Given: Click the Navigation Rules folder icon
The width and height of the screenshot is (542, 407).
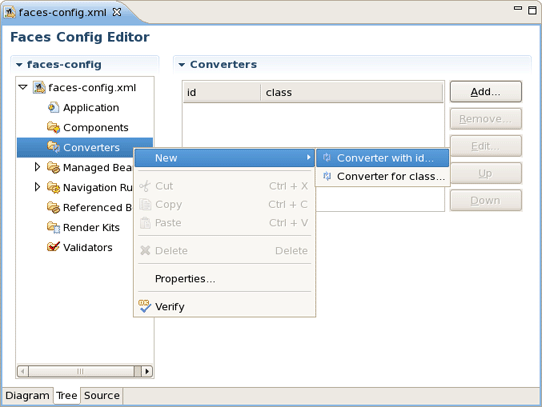Looking at the screenshot, I should coord(53,187).
